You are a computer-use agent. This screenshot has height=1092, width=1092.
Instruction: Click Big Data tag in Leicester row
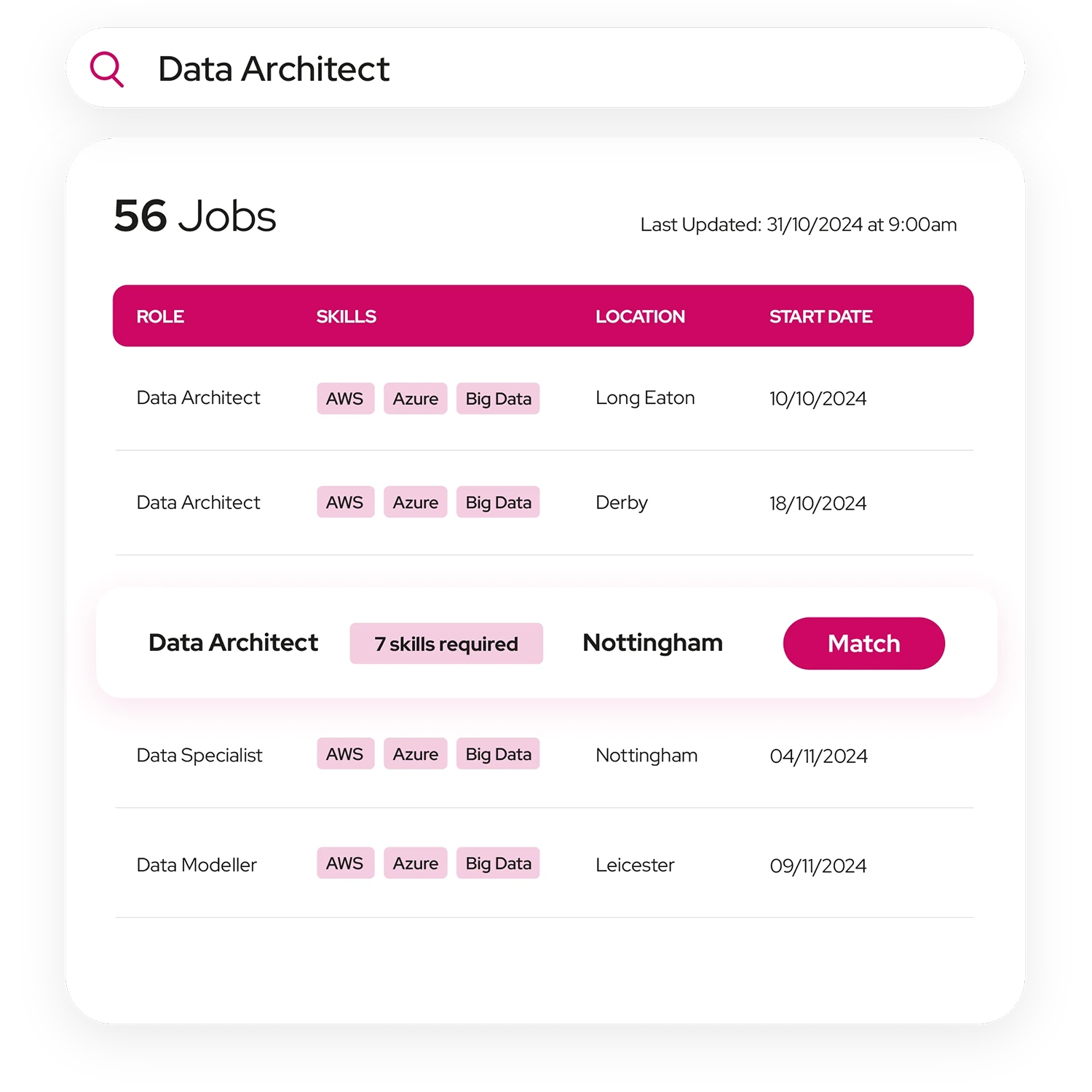pos(498,863)
